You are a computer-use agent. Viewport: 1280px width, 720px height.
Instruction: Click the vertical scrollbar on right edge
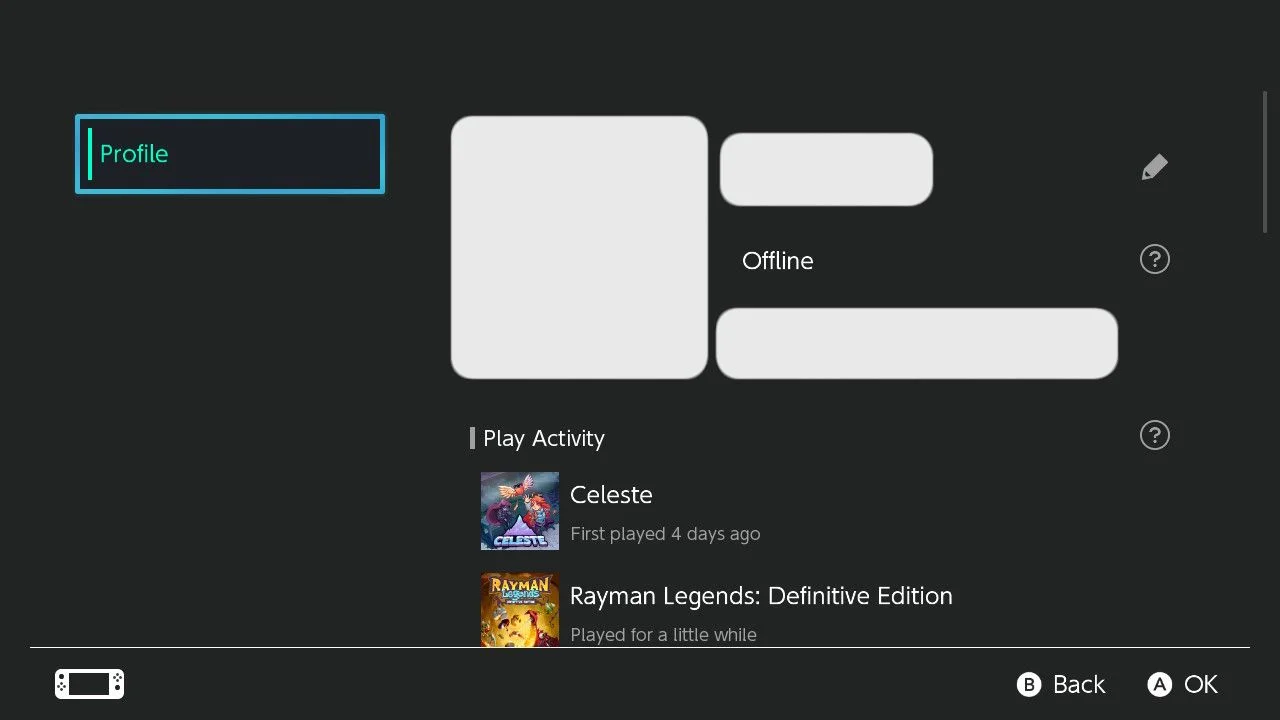coord(1265,162)
